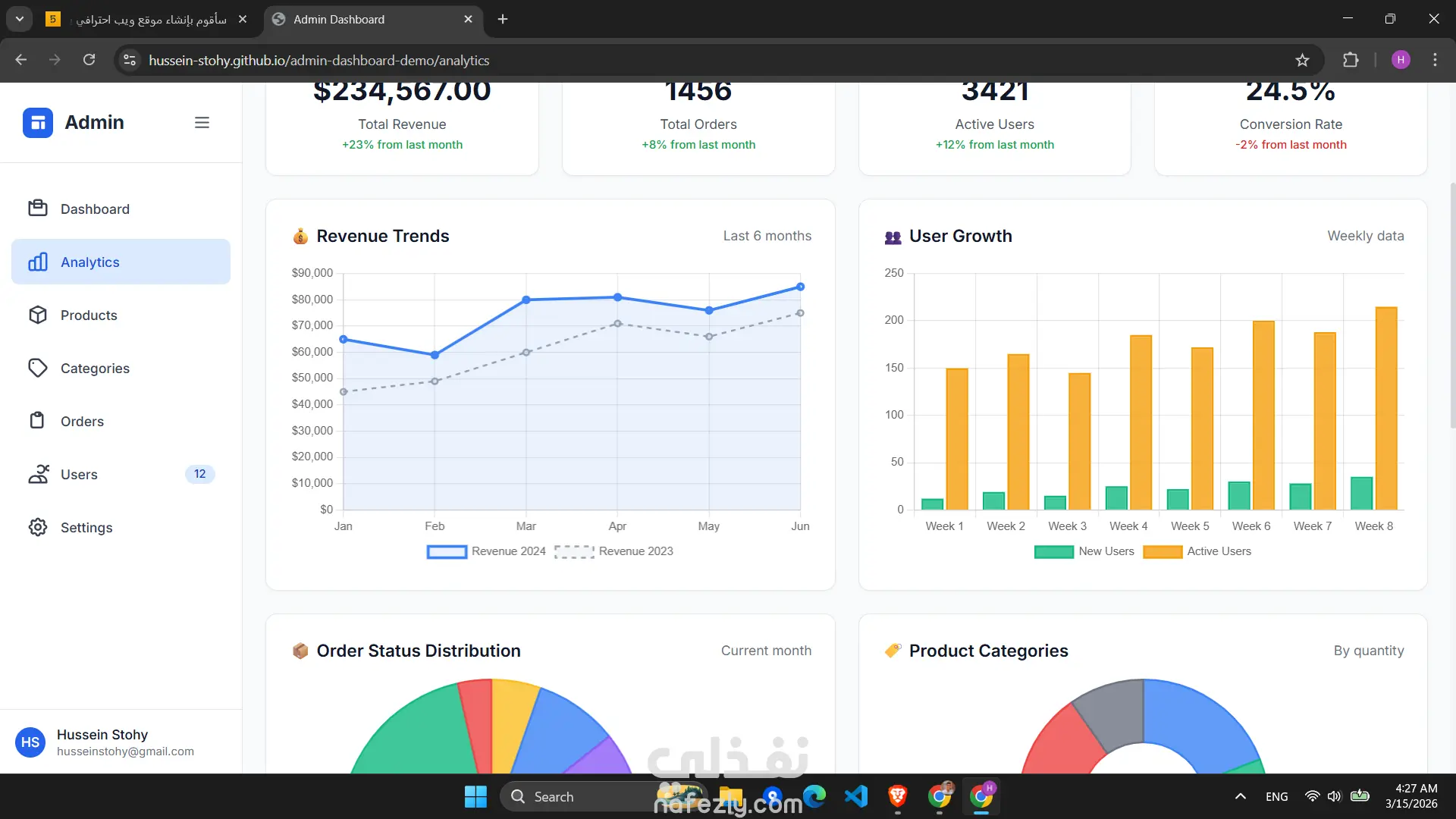Open the Orders clipboard icon
This screenshot has height=819, width=1456.
pos(38,421)
